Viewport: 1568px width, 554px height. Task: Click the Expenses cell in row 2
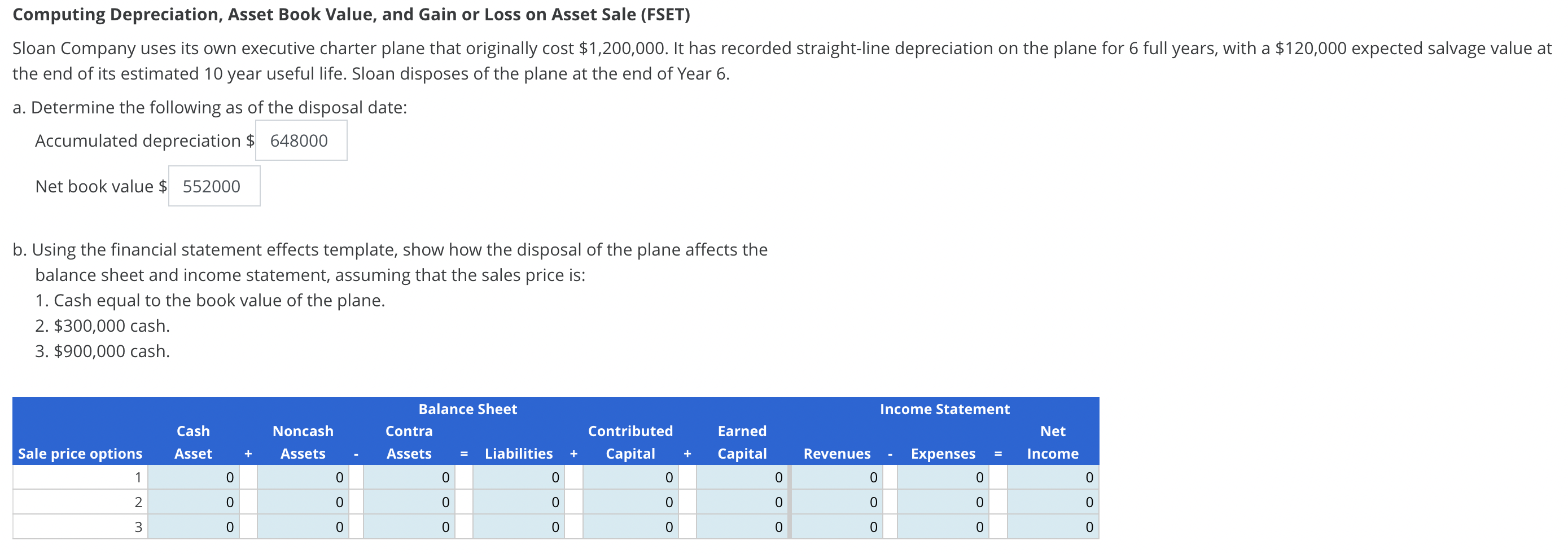942,502
